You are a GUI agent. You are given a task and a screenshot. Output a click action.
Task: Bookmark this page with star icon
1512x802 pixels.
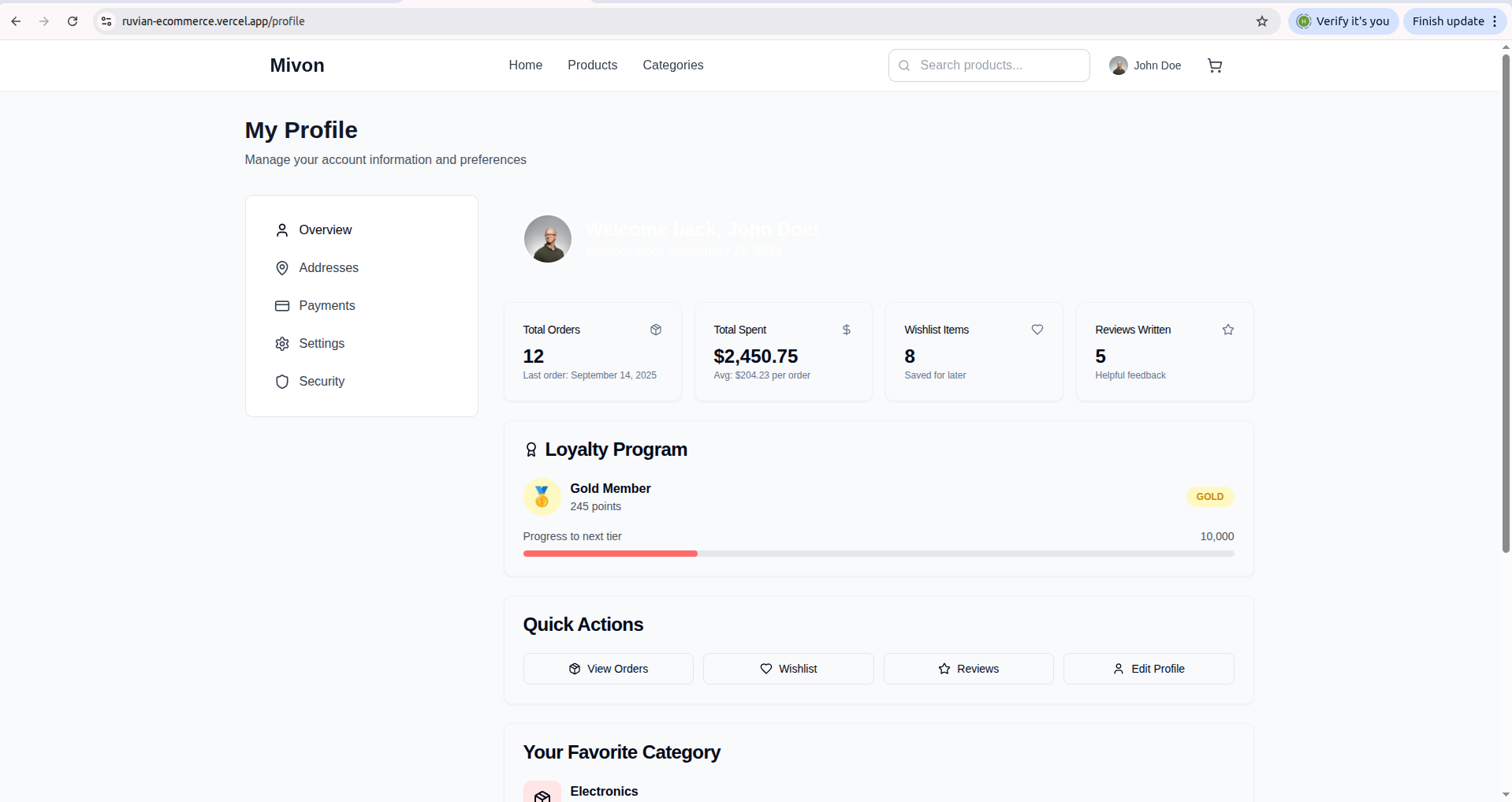(x=1262, y=21)
